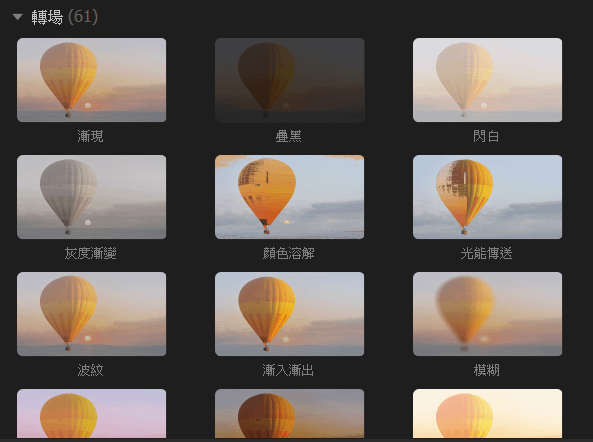
Task: Collapse the 轉場 section triangle
Action: [x=17, y=17]
